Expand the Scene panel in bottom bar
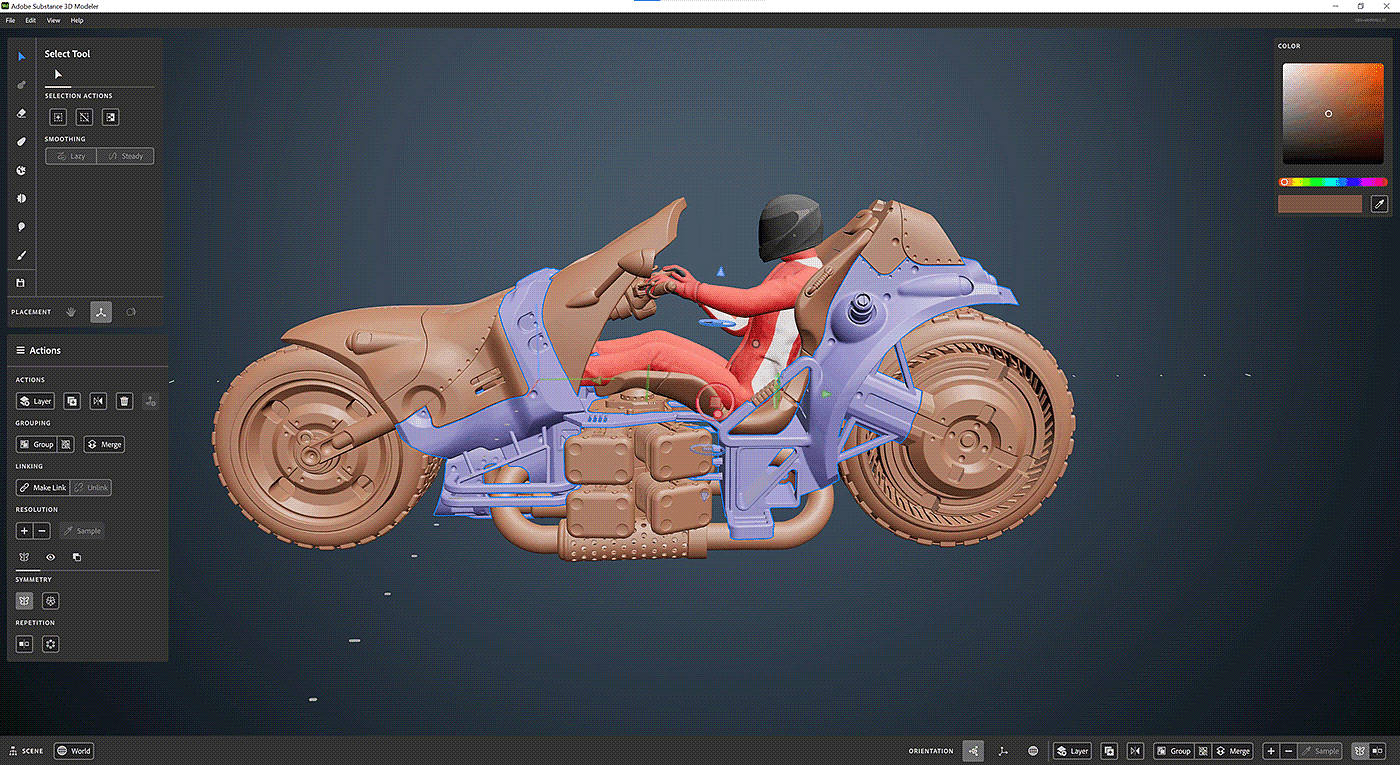This screenshot has width=1400, height=765. coord(26,751)
